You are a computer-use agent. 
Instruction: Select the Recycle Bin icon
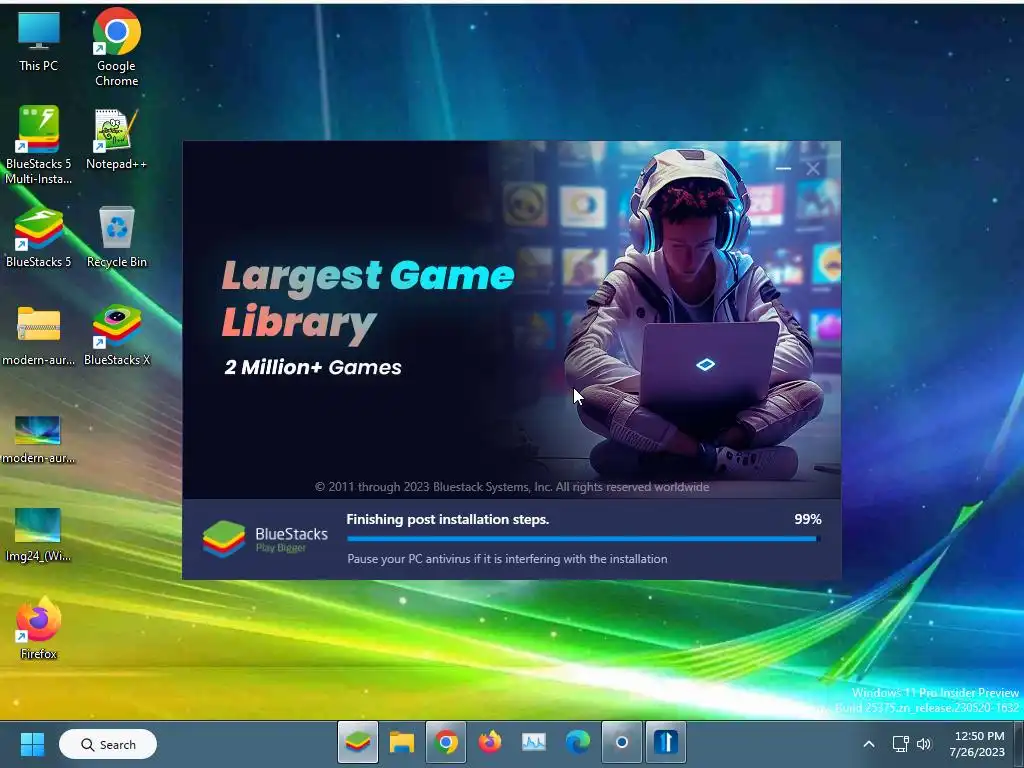click(x=117, y=236)
